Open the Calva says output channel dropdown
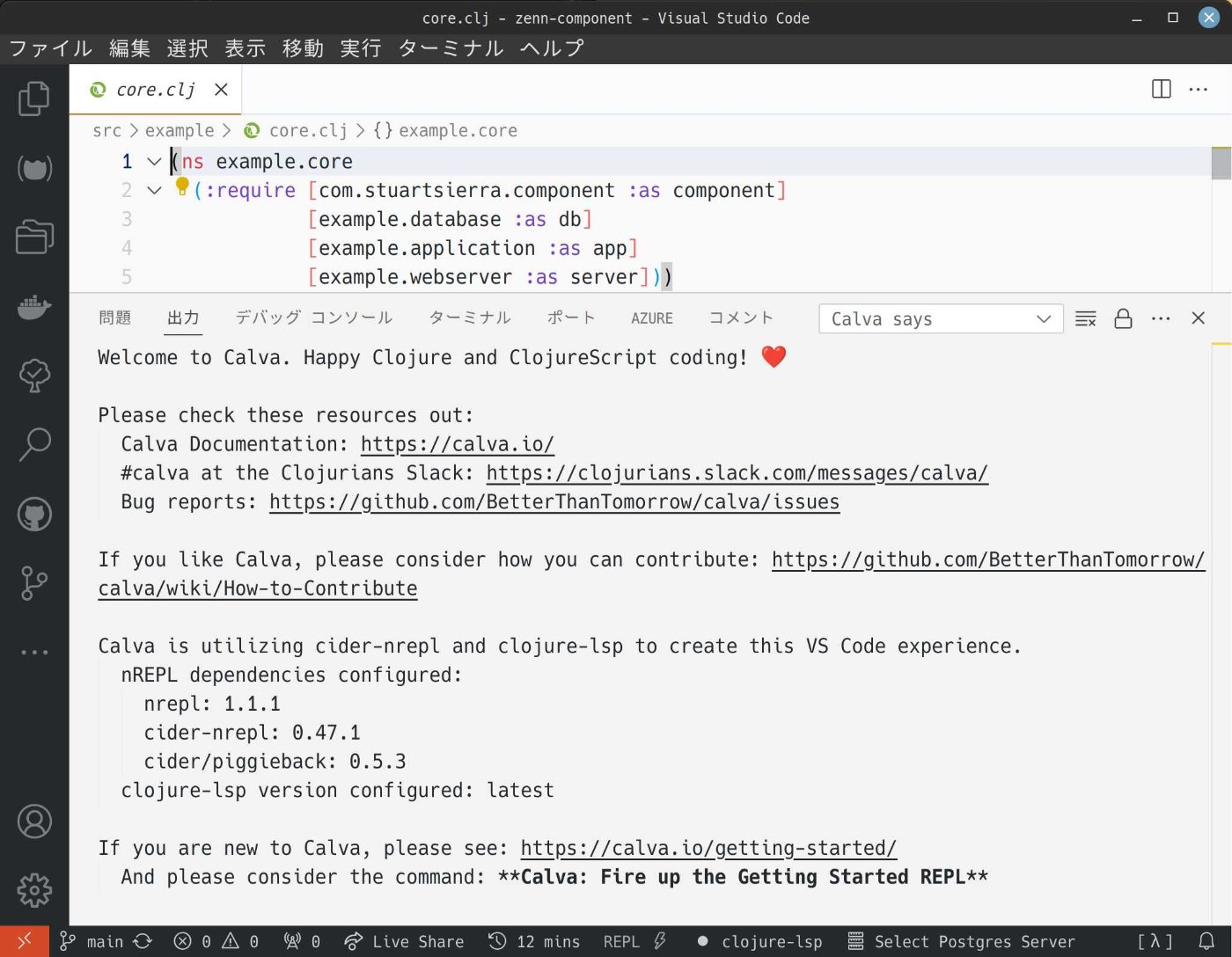The image size is (1232, 957). 941,318
